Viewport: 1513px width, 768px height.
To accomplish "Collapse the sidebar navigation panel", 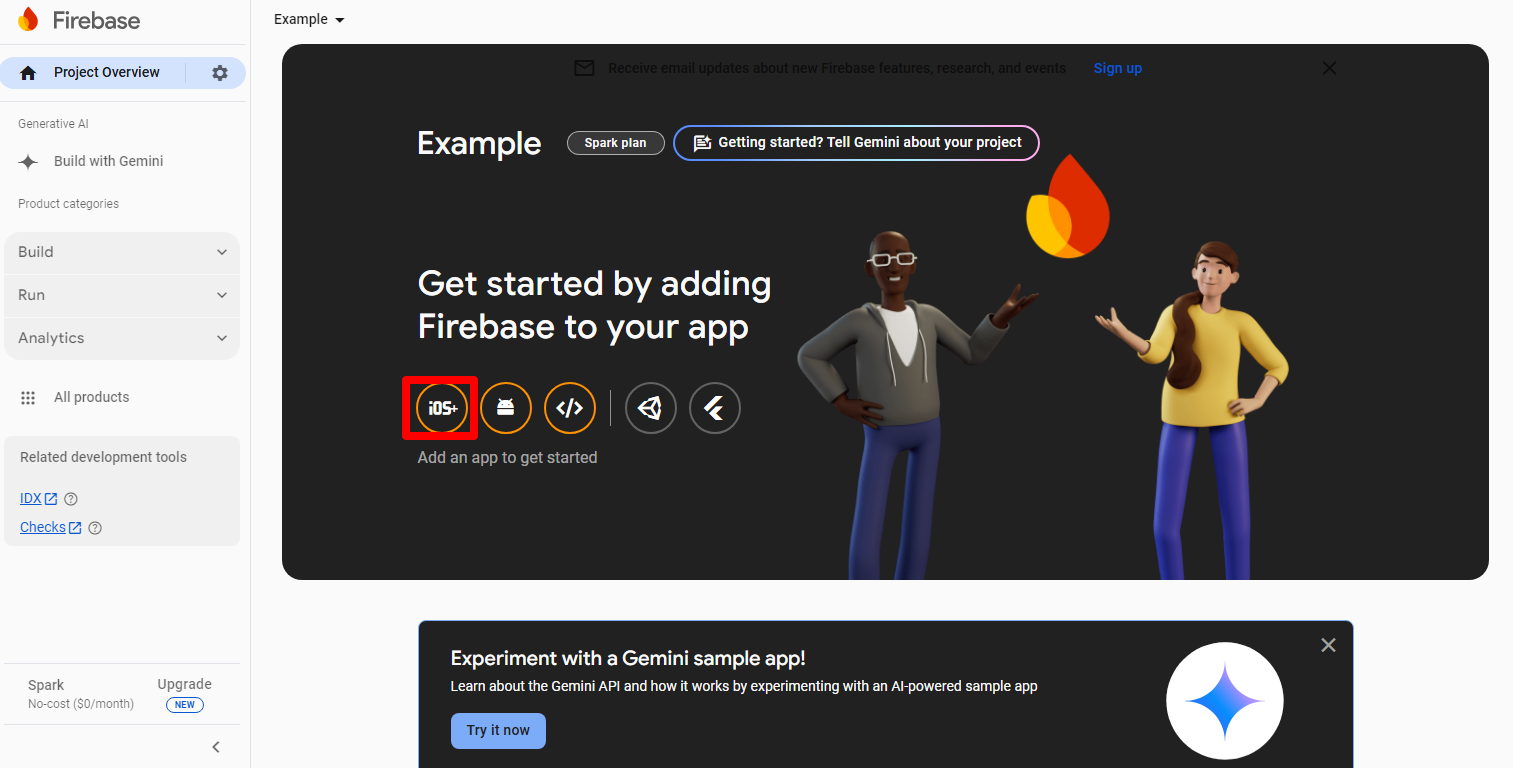I will coord(216,747).
